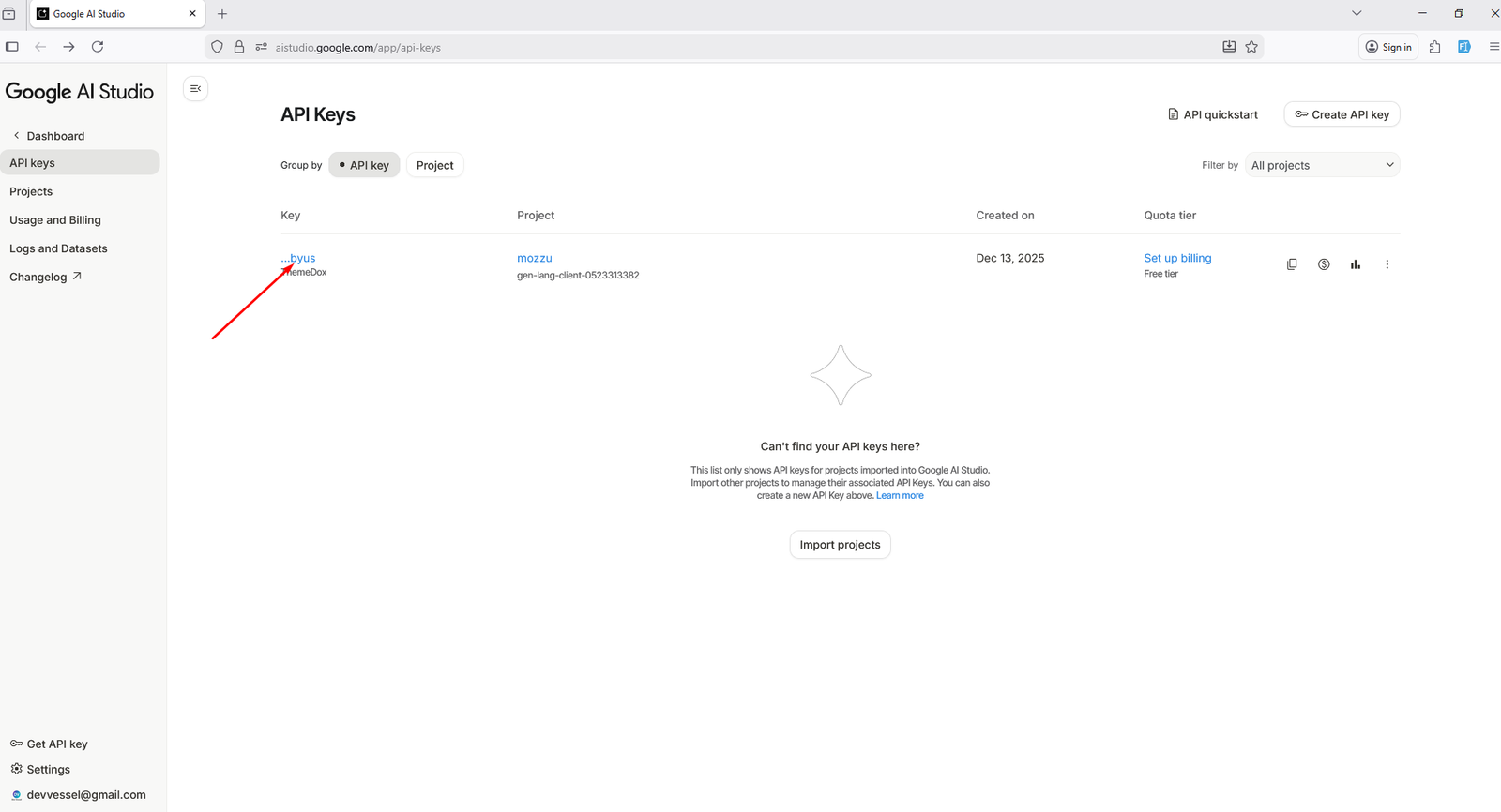
Task: Sign in to the browser account
Action: (x=1388, y=47)
